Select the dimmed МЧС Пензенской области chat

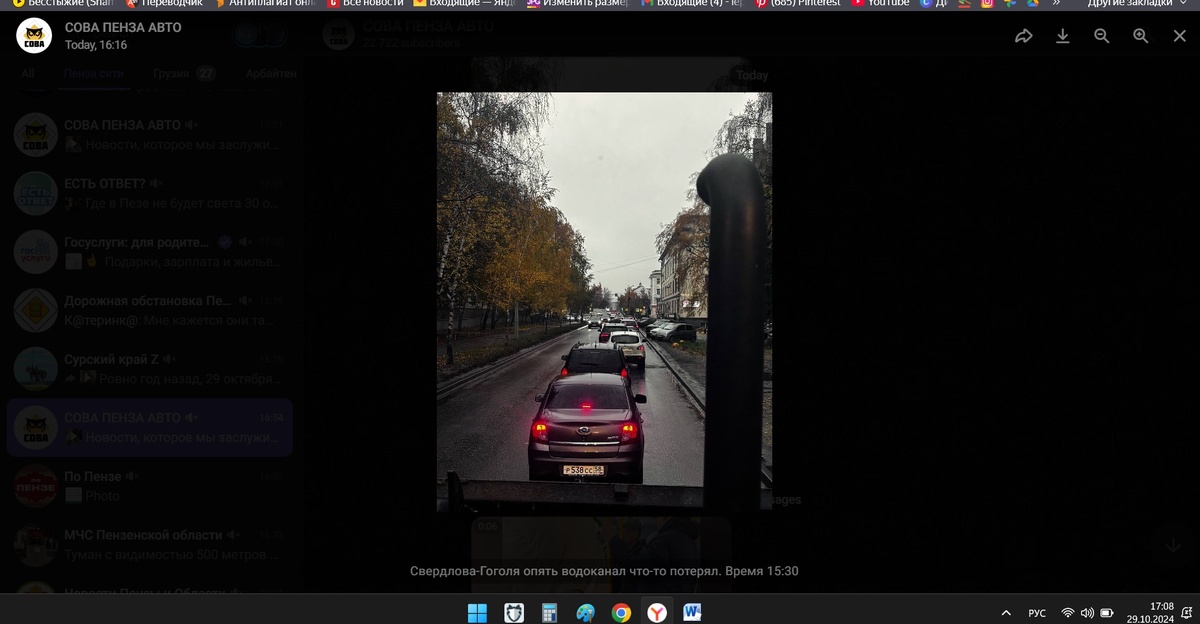150,544
